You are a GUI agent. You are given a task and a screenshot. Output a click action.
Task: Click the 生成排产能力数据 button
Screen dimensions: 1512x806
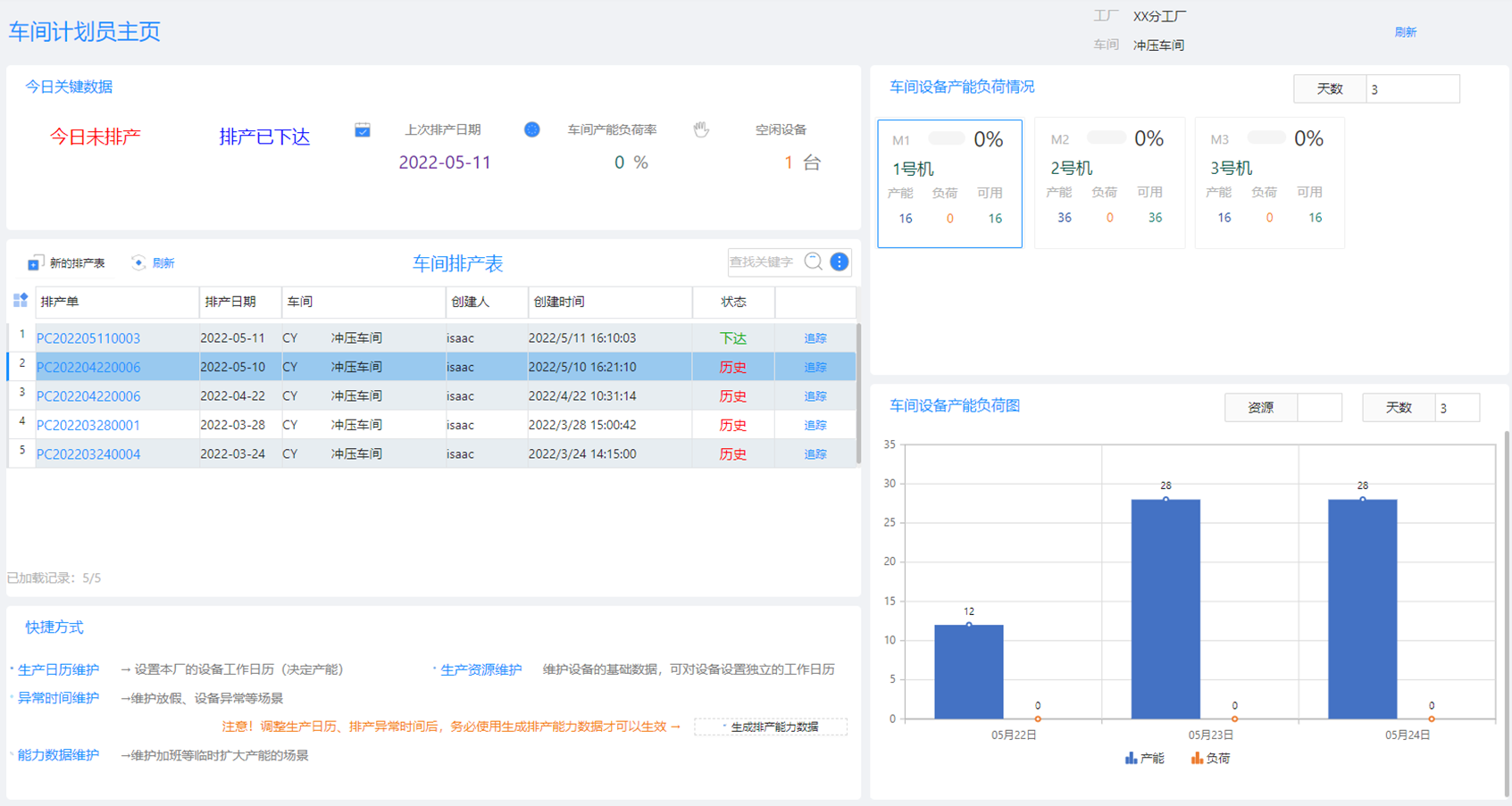point(772,727)
